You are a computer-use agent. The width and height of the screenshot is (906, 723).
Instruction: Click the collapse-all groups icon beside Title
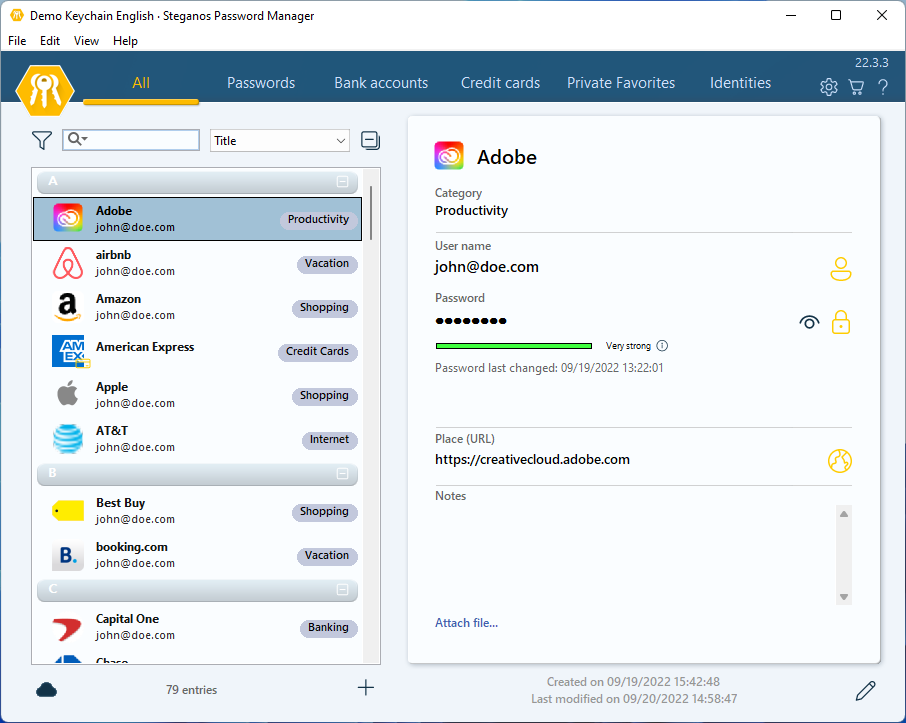tap(370, 140)
